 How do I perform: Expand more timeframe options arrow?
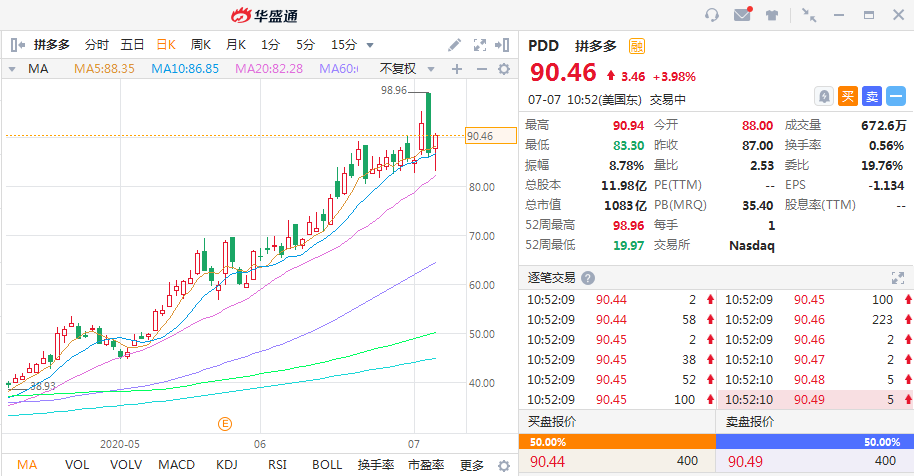[x=370, y=45]
